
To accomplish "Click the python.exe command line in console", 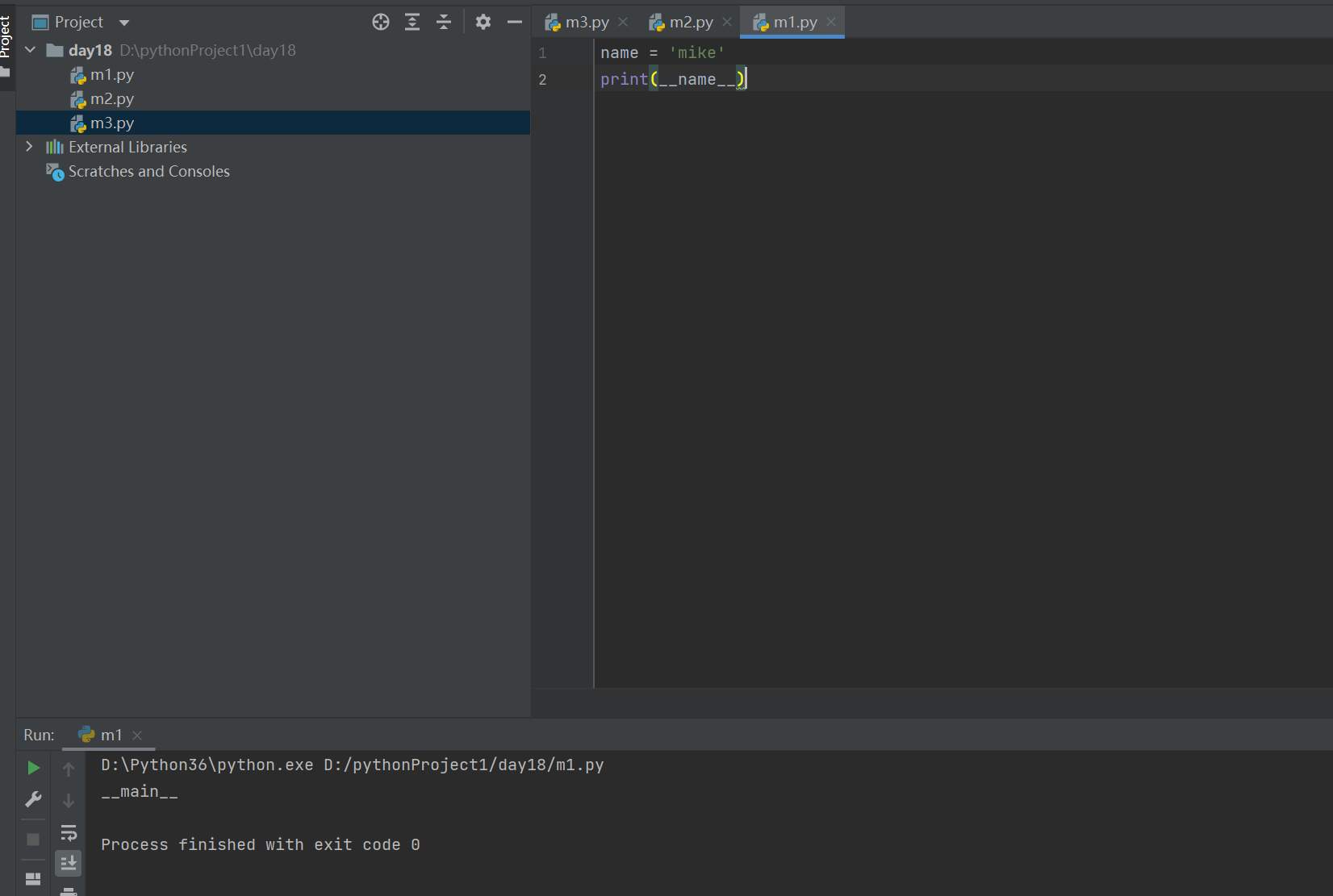I will coord(353,765).
